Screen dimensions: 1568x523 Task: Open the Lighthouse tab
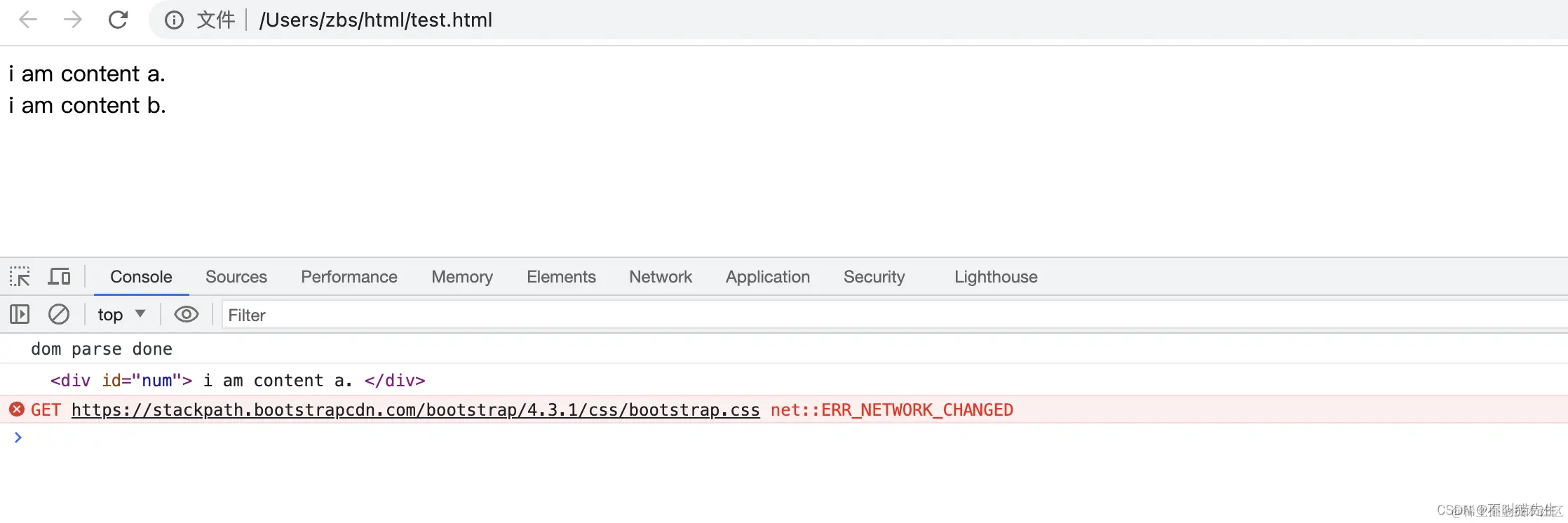coord(996,277)
